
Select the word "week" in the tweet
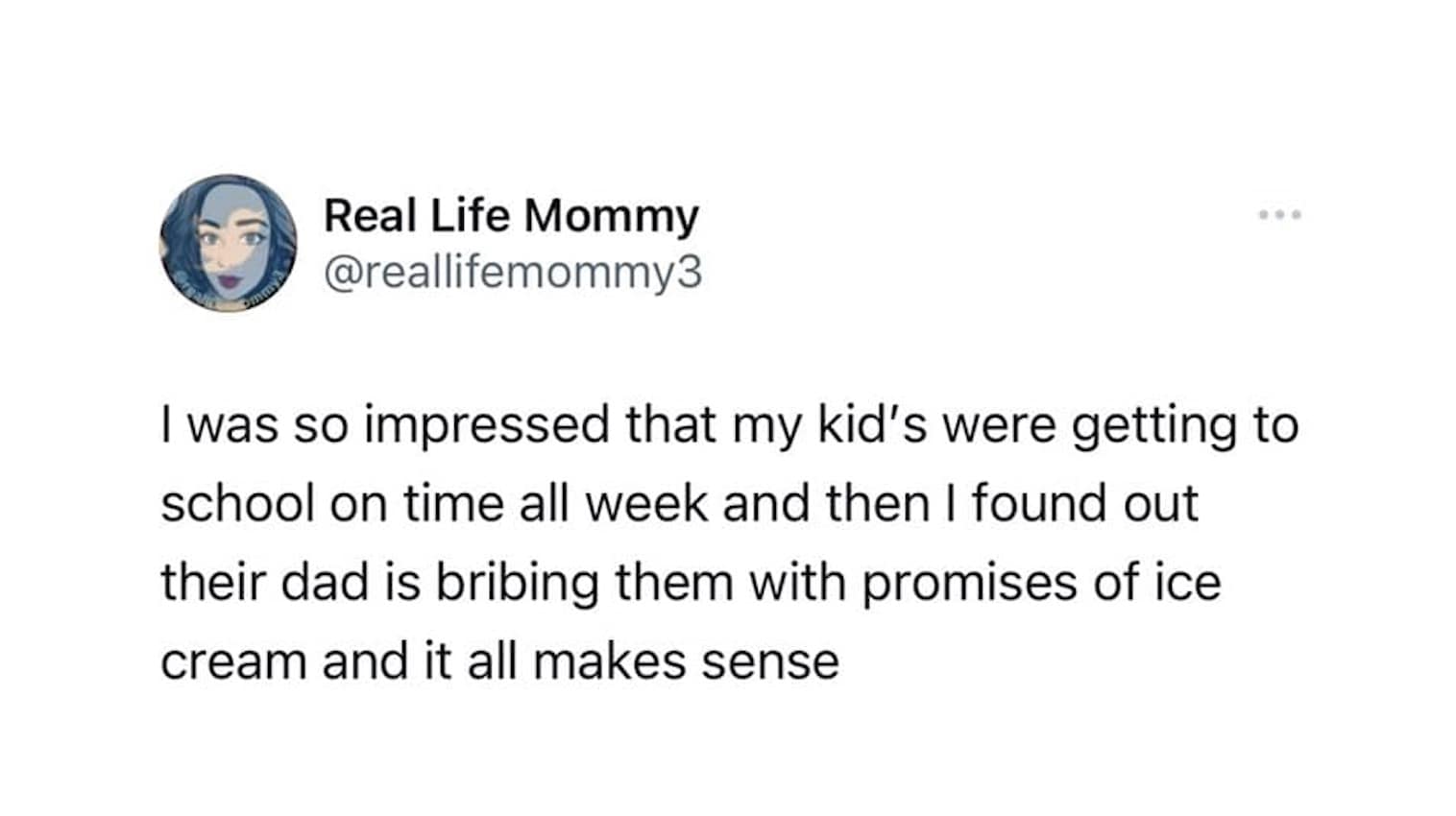[646, 504]
